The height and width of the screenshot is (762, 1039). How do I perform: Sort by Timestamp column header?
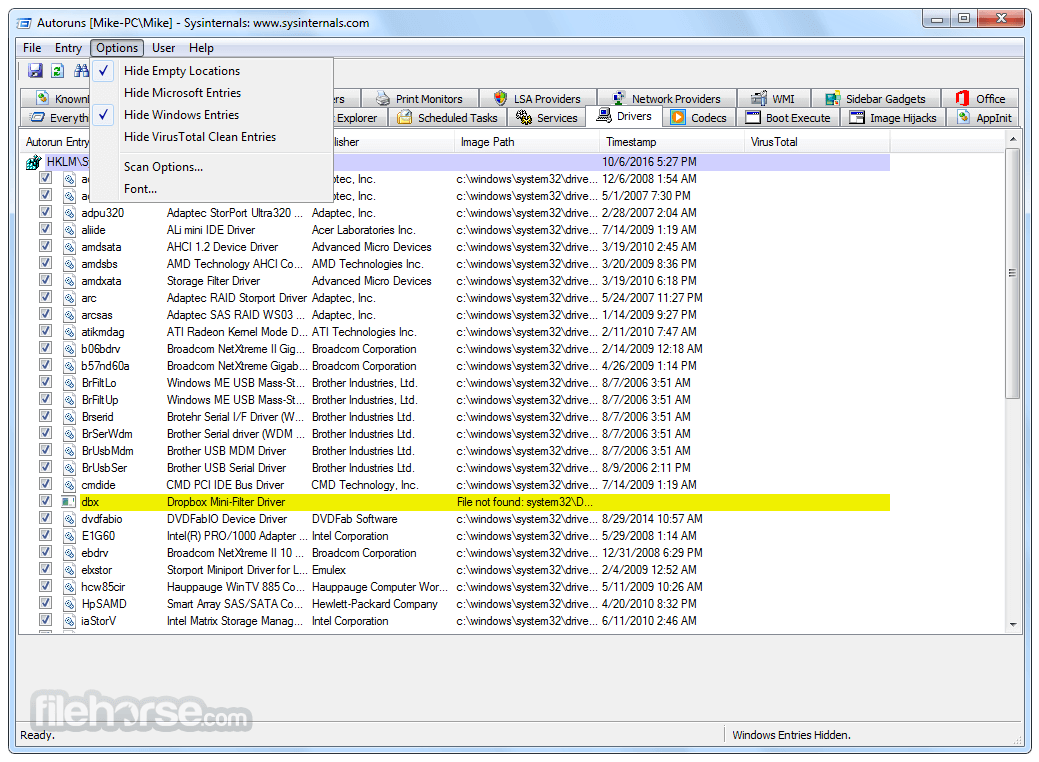tap(672, 142)
